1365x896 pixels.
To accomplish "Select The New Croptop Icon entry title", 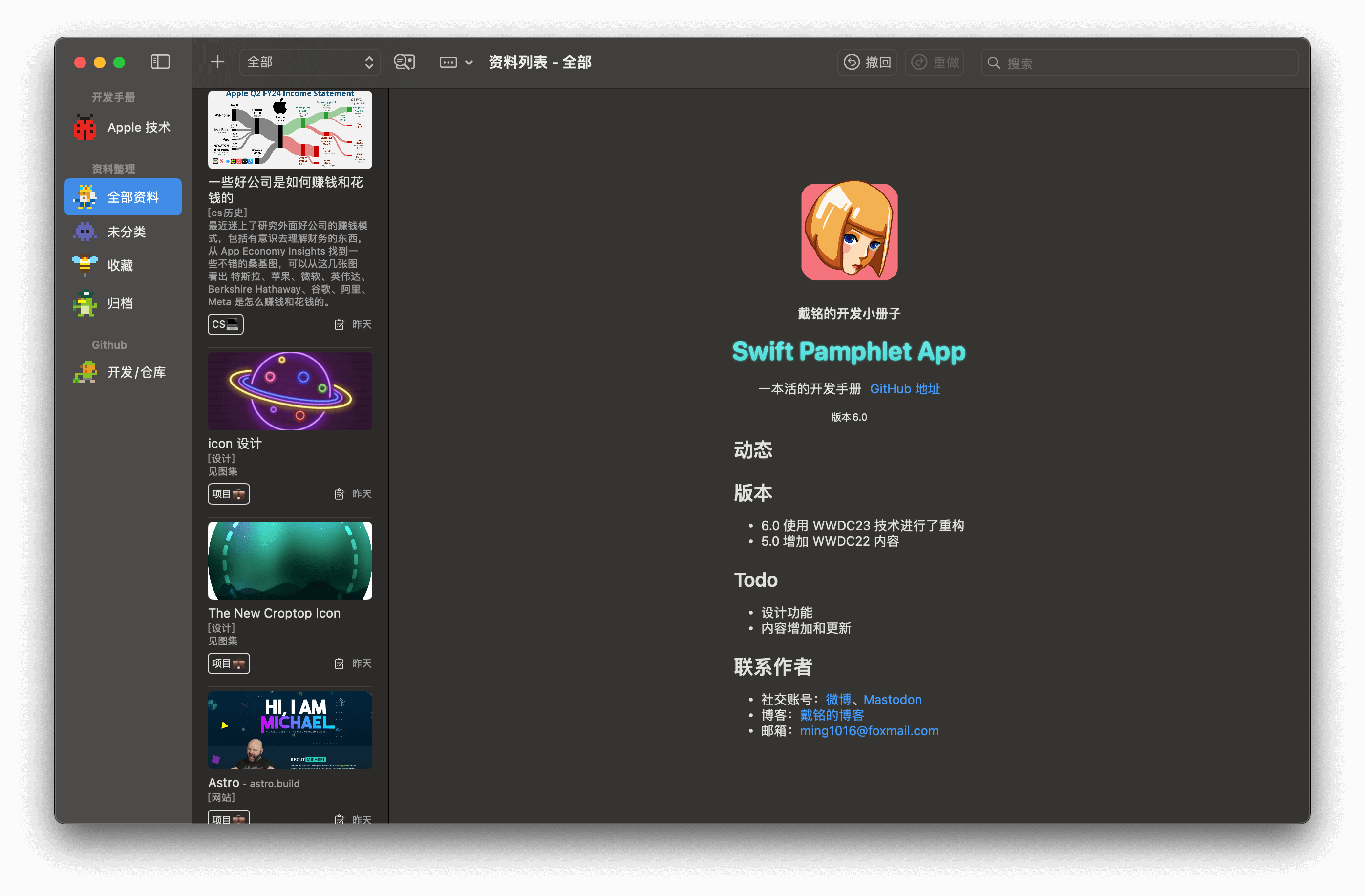I will point(274,613).
